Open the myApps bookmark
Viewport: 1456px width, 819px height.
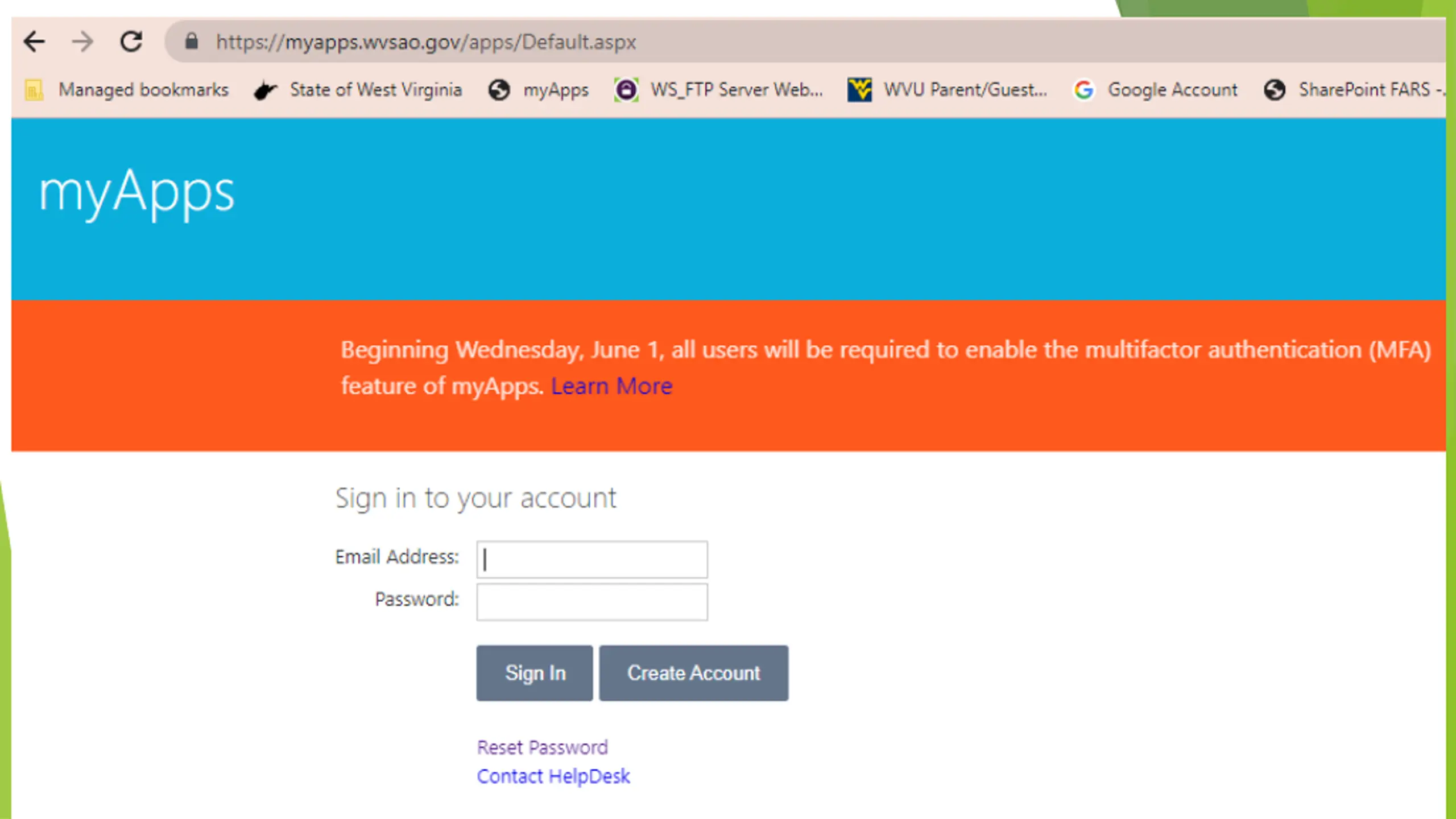(x=539, y=90)
